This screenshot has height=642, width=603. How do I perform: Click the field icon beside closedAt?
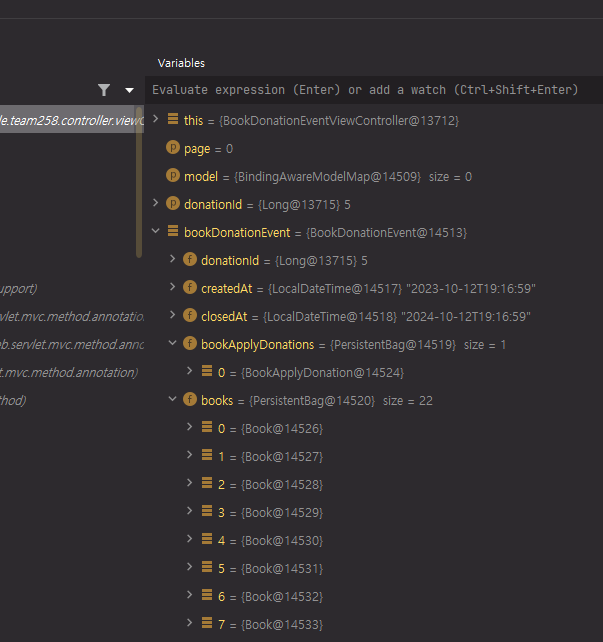(x=190, y=315)
